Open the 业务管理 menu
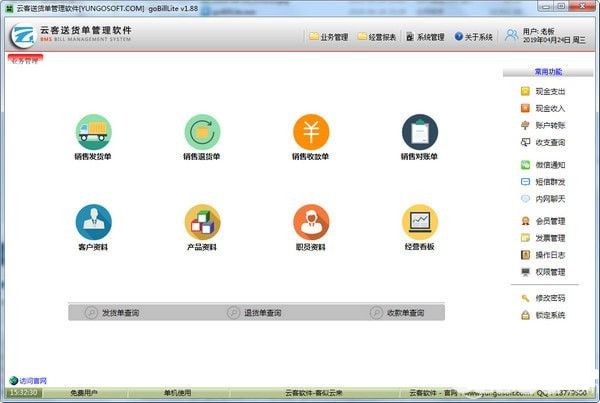 tap(329, 37)
